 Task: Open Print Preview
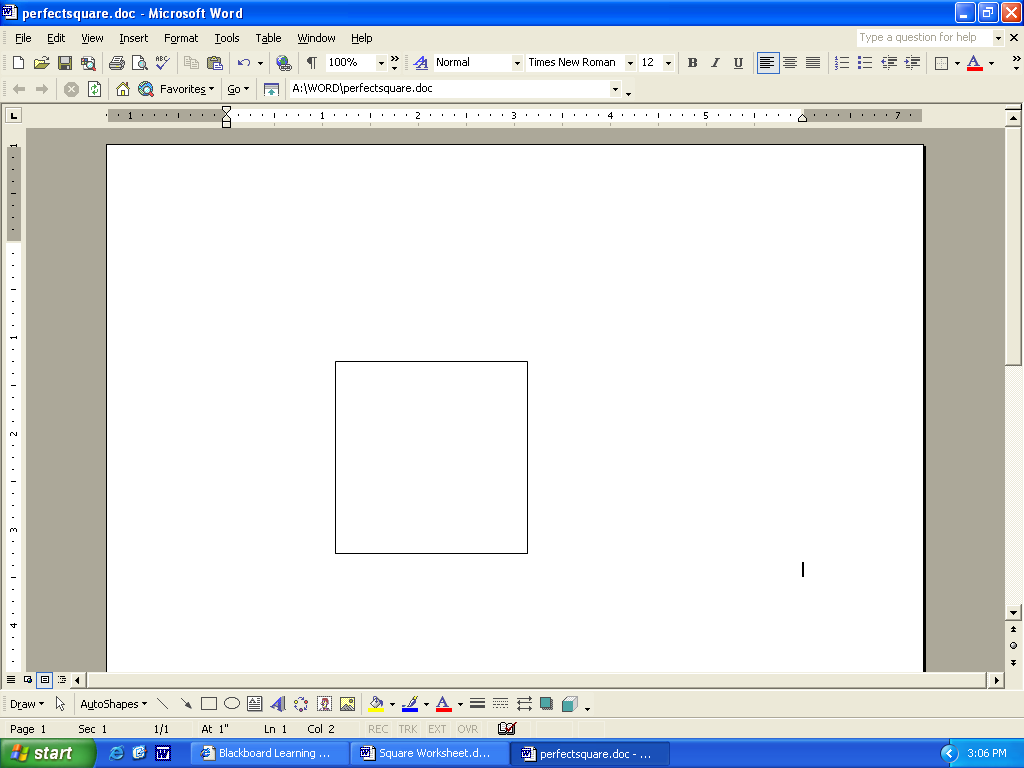[x=140, y=63]
